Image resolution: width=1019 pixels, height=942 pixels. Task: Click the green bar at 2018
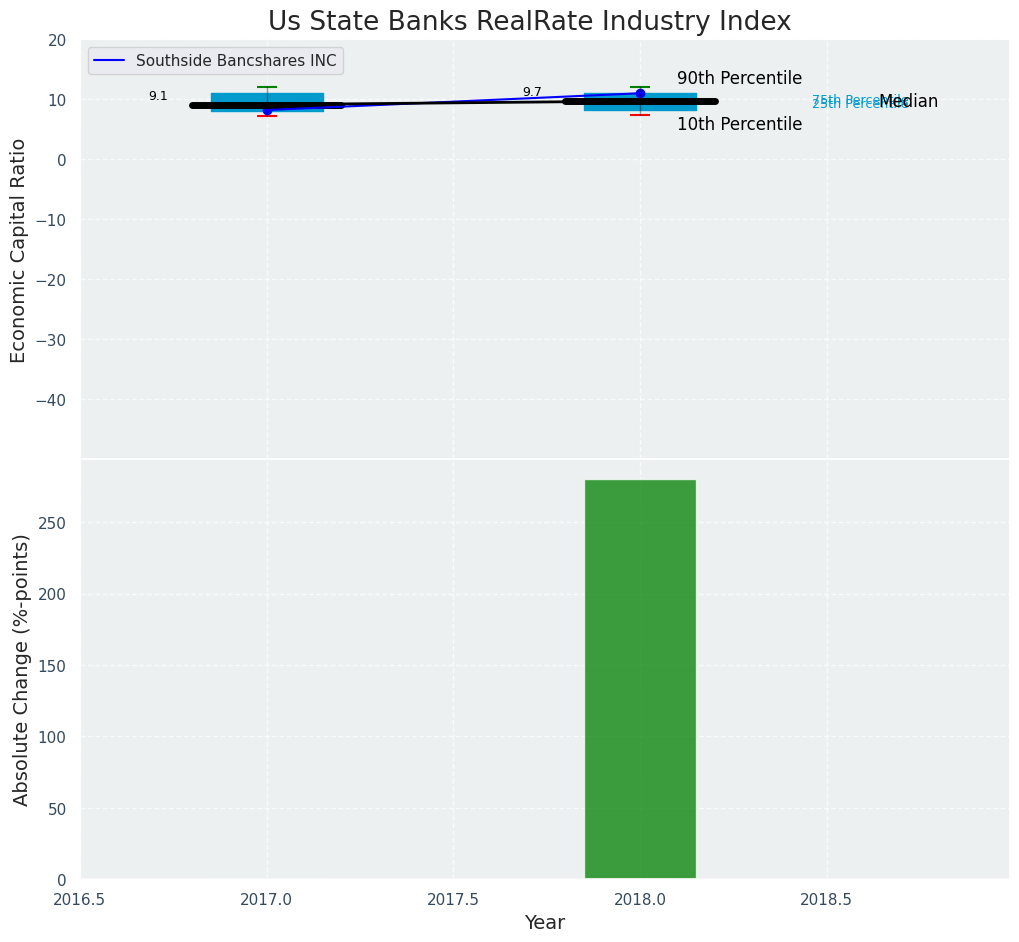click(x=640, y=679)
